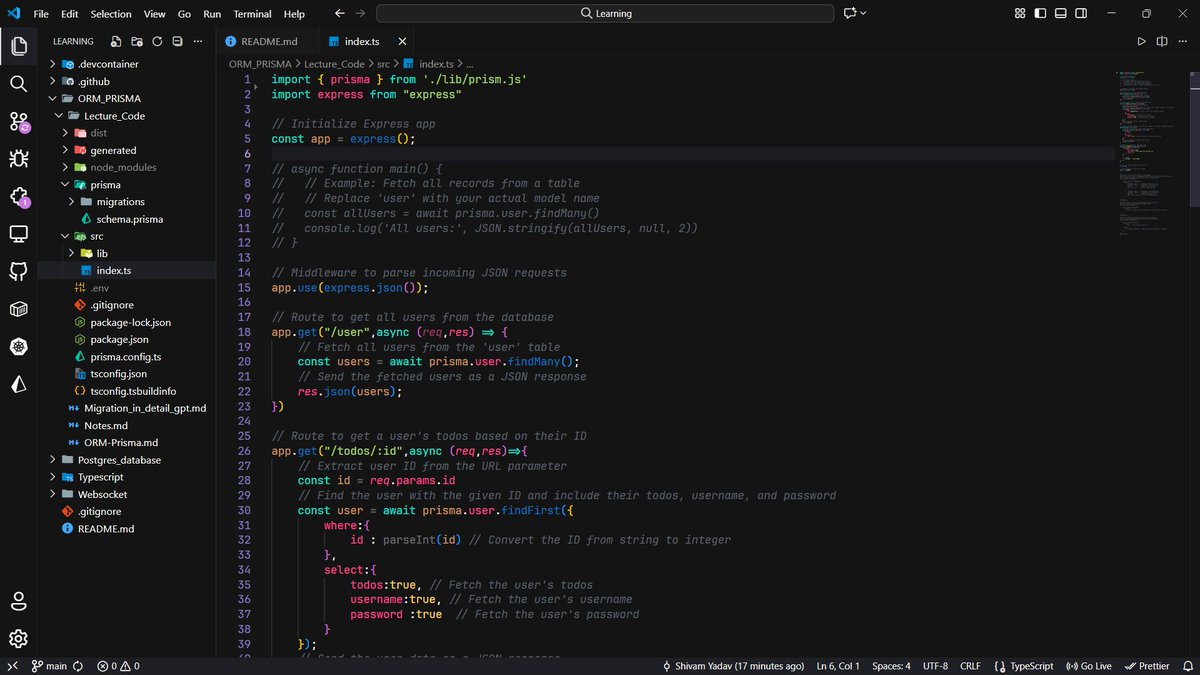This screenshot has height=675, width=1200.
Task: Toggle Go Live server
Action: (1089, 666)
